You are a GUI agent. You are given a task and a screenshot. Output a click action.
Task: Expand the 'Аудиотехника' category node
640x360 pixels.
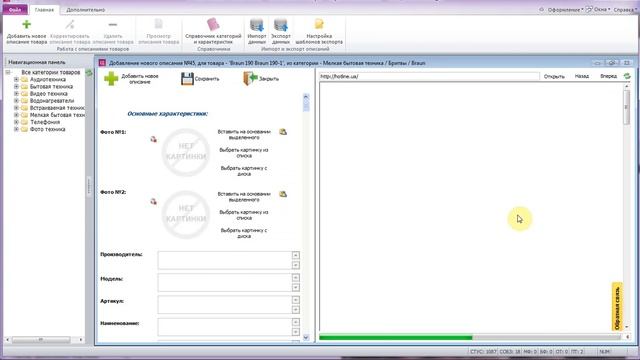[x=16, y=80]
